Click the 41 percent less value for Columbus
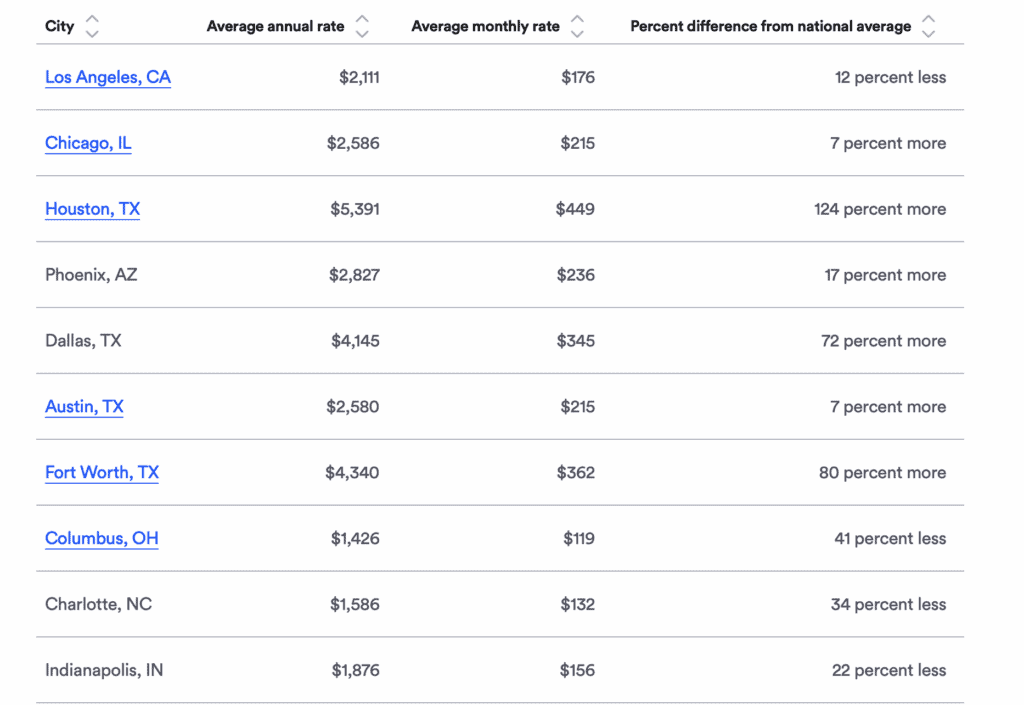The height and width of the screenshot is (705, 1024). [x=890, y=538]
